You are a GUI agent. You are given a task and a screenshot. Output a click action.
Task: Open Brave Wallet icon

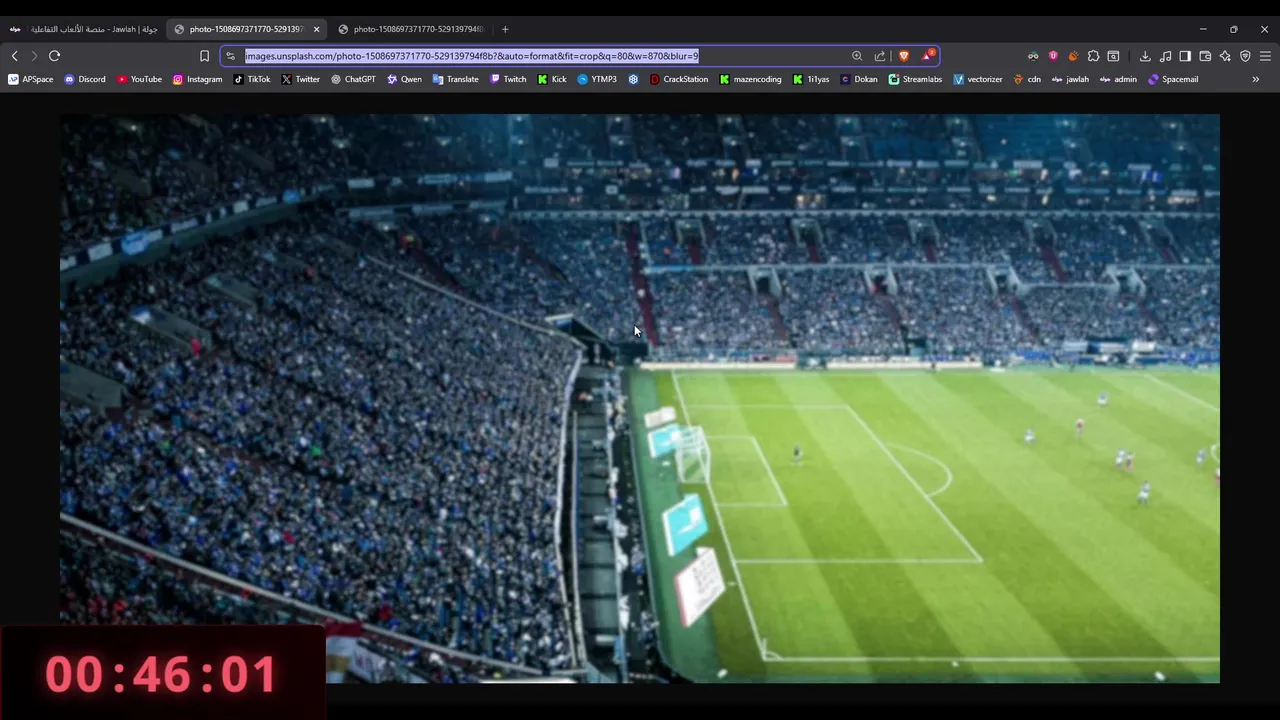(1205, 56)
